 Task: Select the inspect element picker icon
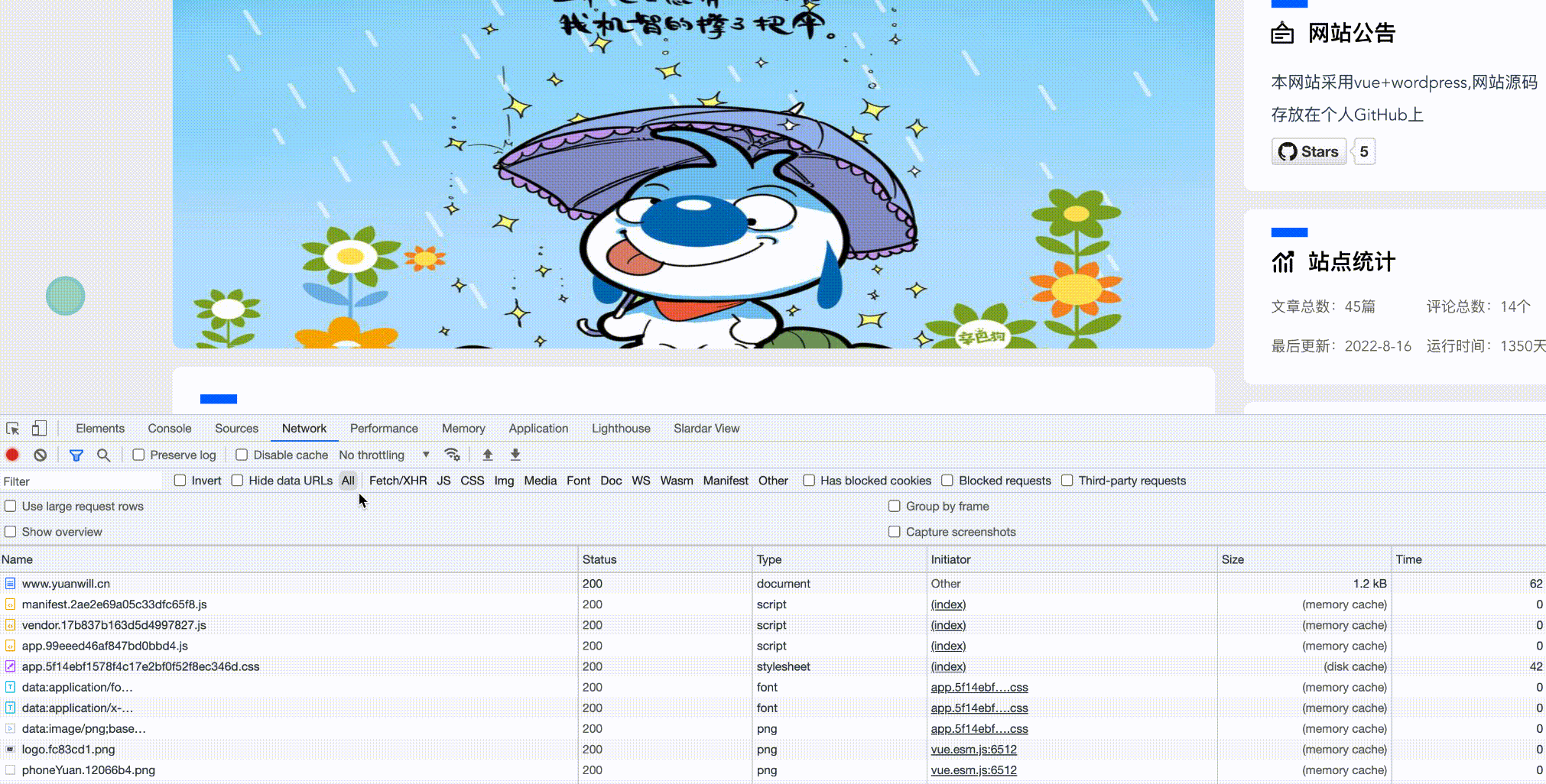(13, 429)
